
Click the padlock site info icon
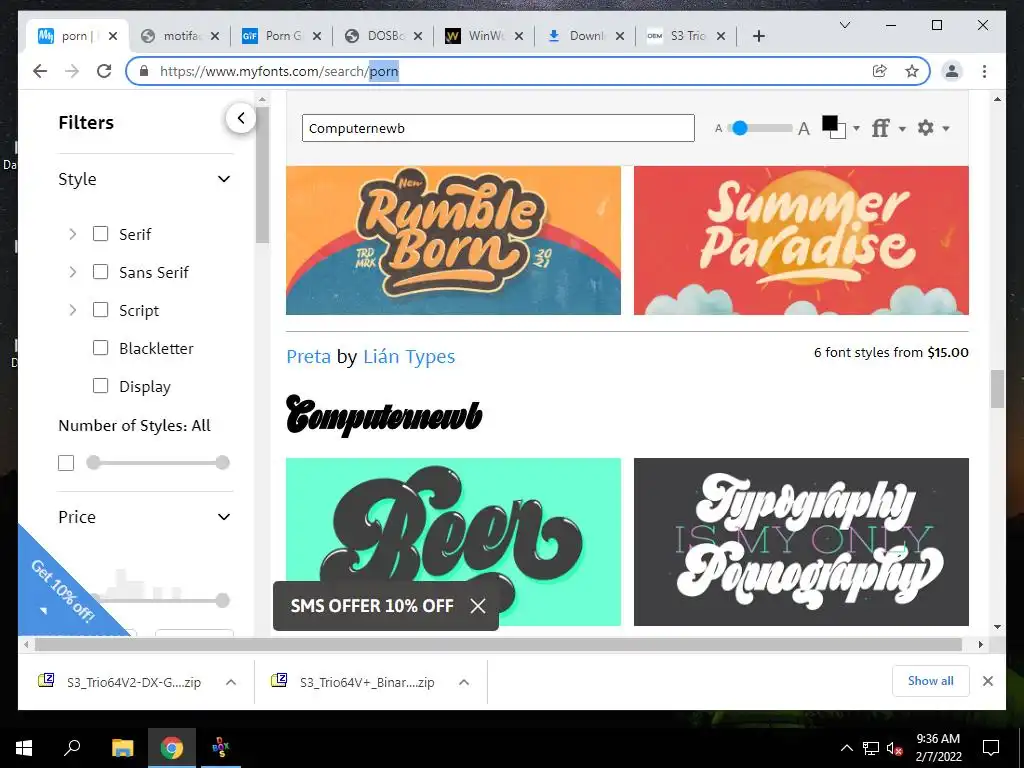(x=144, y=71)
